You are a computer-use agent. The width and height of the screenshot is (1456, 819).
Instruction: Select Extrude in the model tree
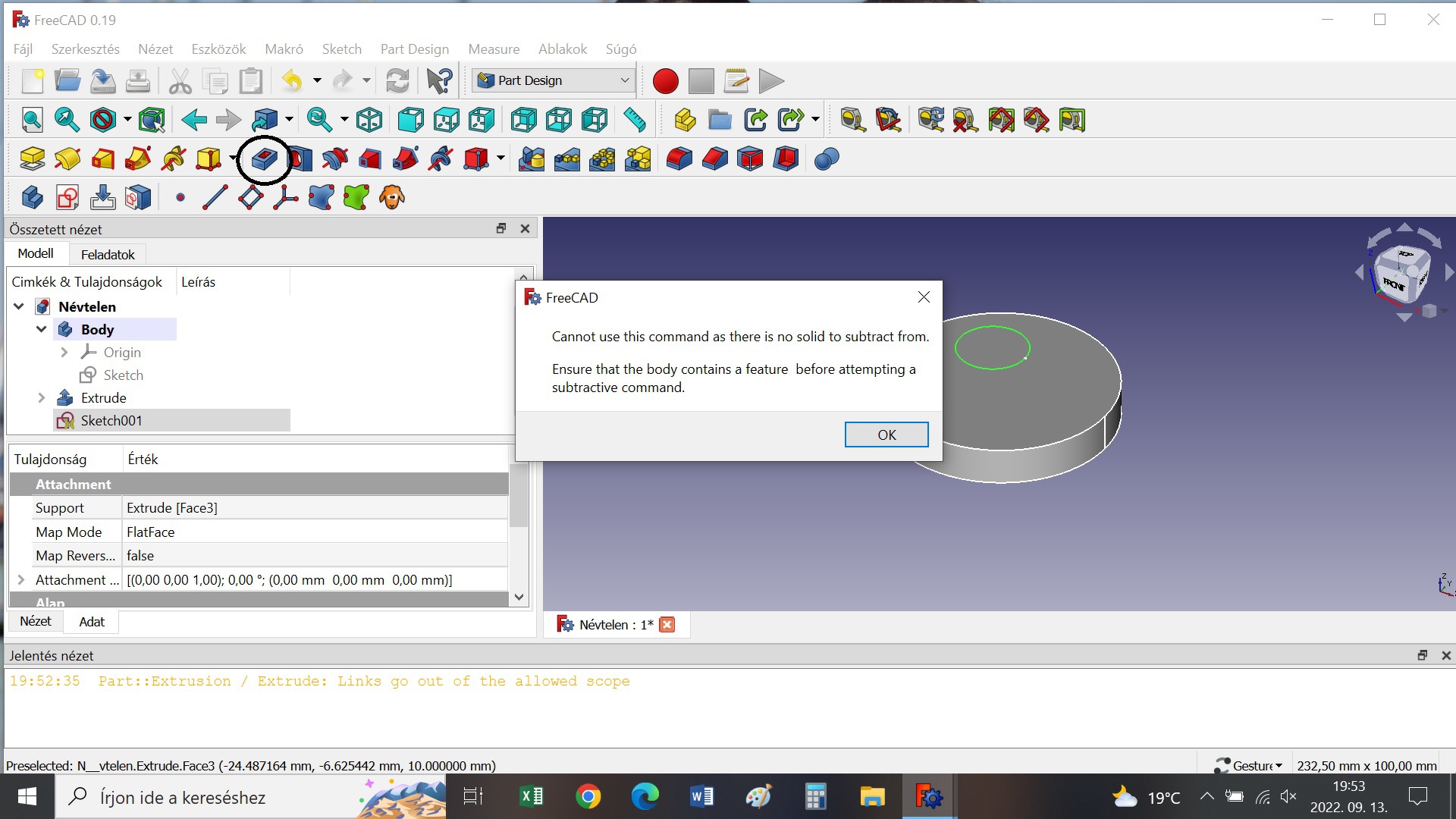tap(104, 397)
